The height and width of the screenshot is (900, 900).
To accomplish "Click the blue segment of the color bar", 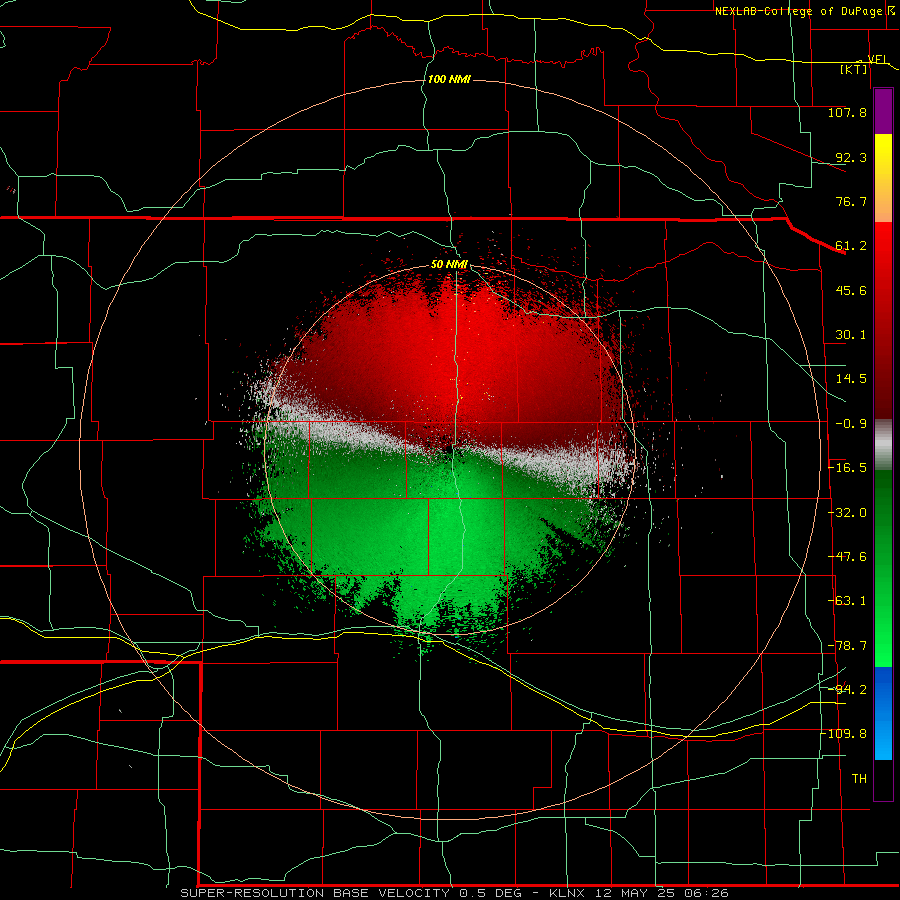I will [x=883, y=713].
